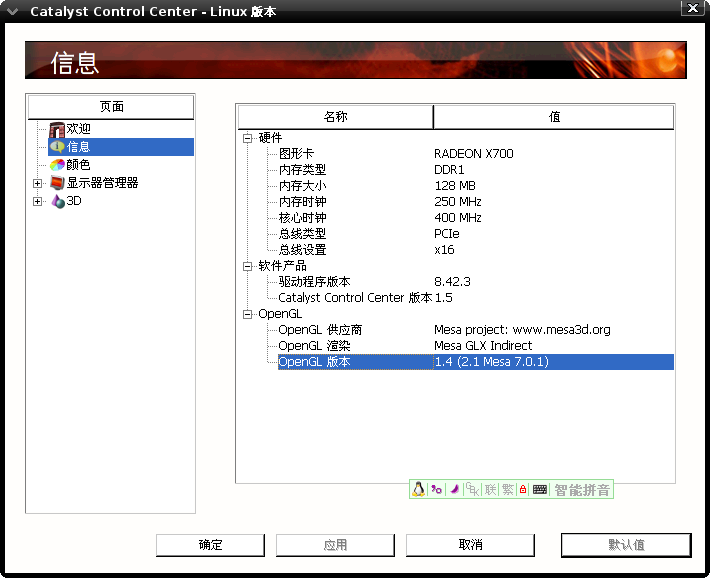Click the 应用 apply button
The width and height of the screenshot is (710, 578).
[335, 544]
